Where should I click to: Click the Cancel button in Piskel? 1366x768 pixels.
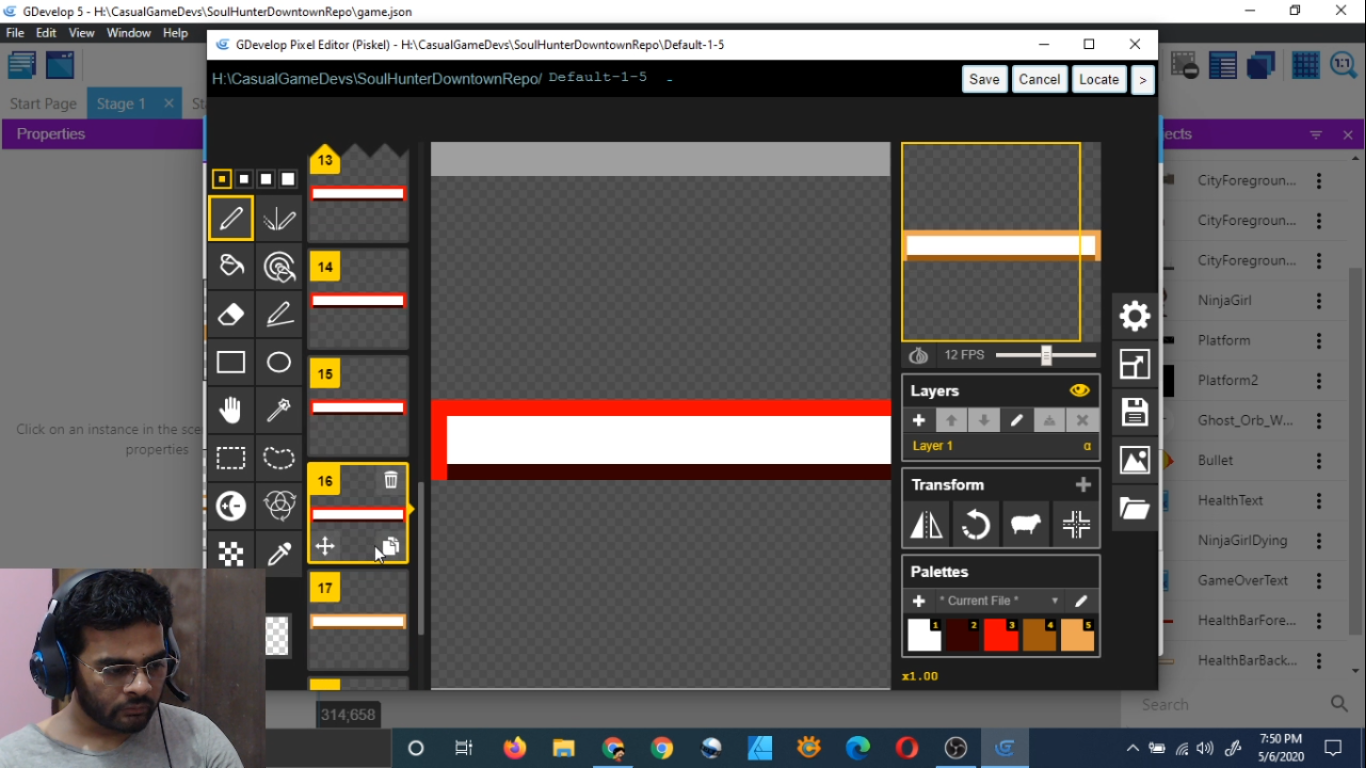[1039, 80]
